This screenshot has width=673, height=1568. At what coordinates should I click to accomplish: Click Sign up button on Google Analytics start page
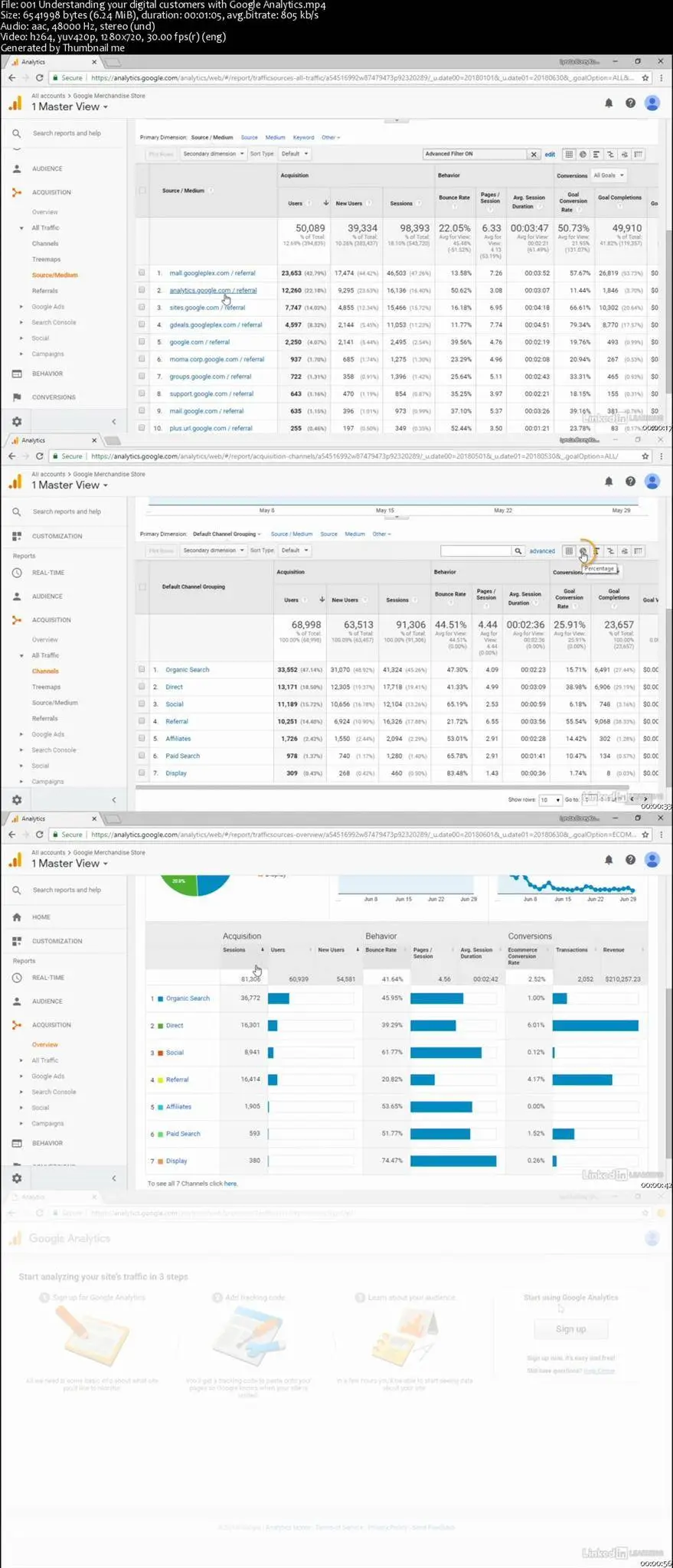(570, 1329)
